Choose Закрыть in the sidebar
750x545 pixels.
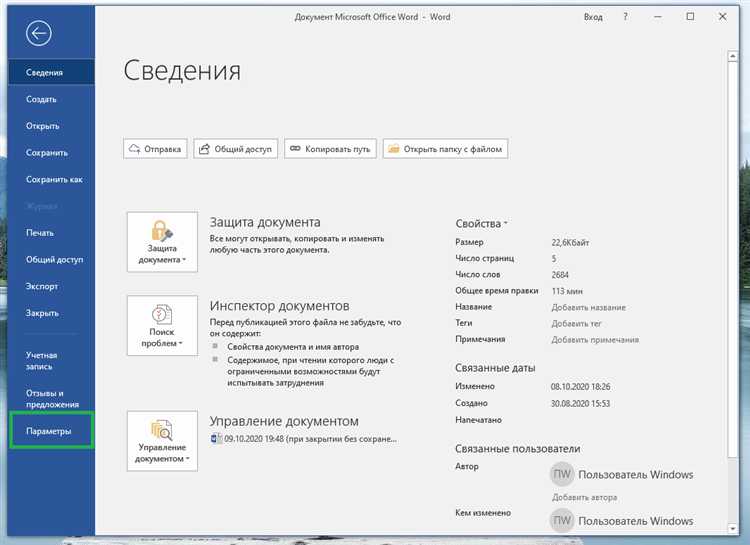[x=51, y=313]
